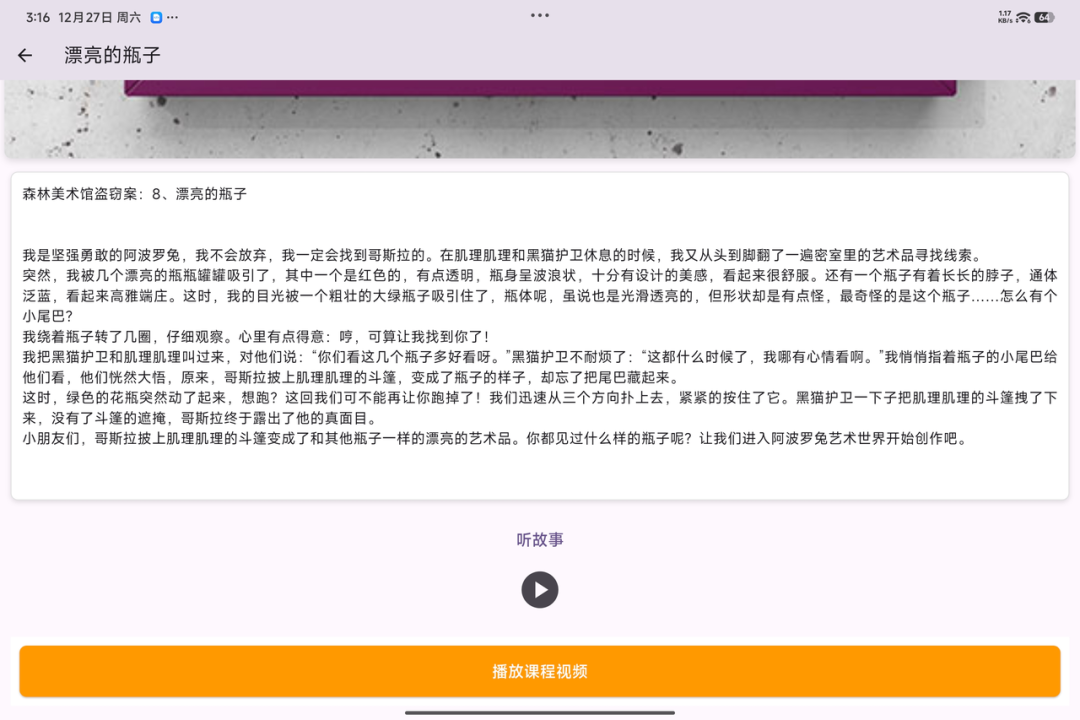Tap the network speed indicator

pos(1005,17)
